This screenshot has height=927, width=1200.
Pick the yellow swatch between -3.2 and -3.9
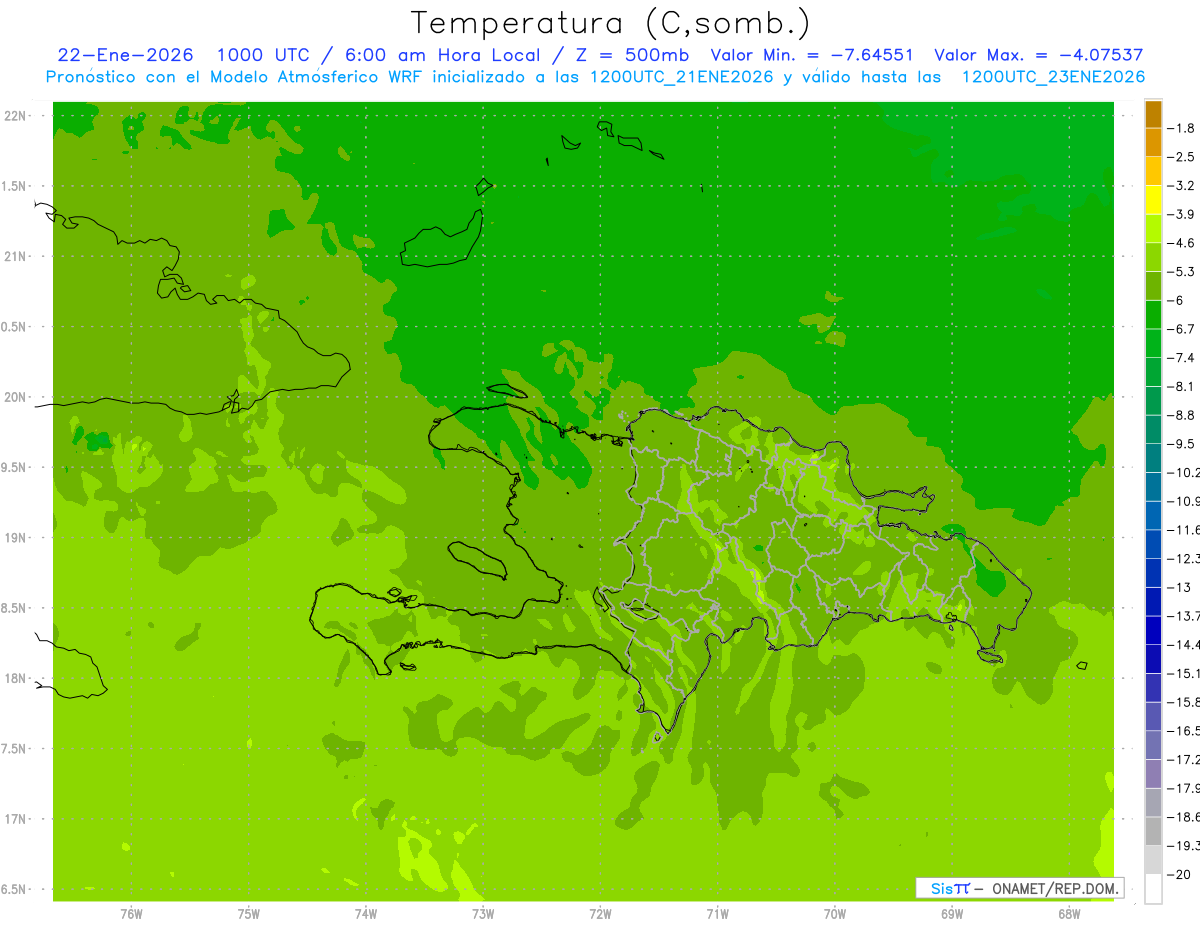(x=1153, y=200)
